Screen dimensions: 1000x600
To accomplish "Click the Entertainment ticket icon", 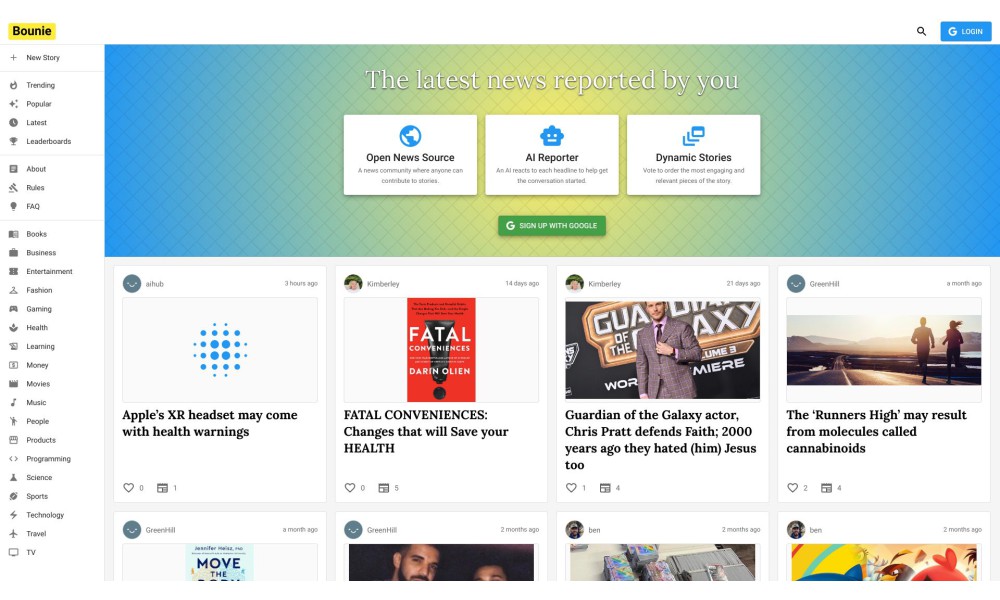I will click(x=13, y=272).
